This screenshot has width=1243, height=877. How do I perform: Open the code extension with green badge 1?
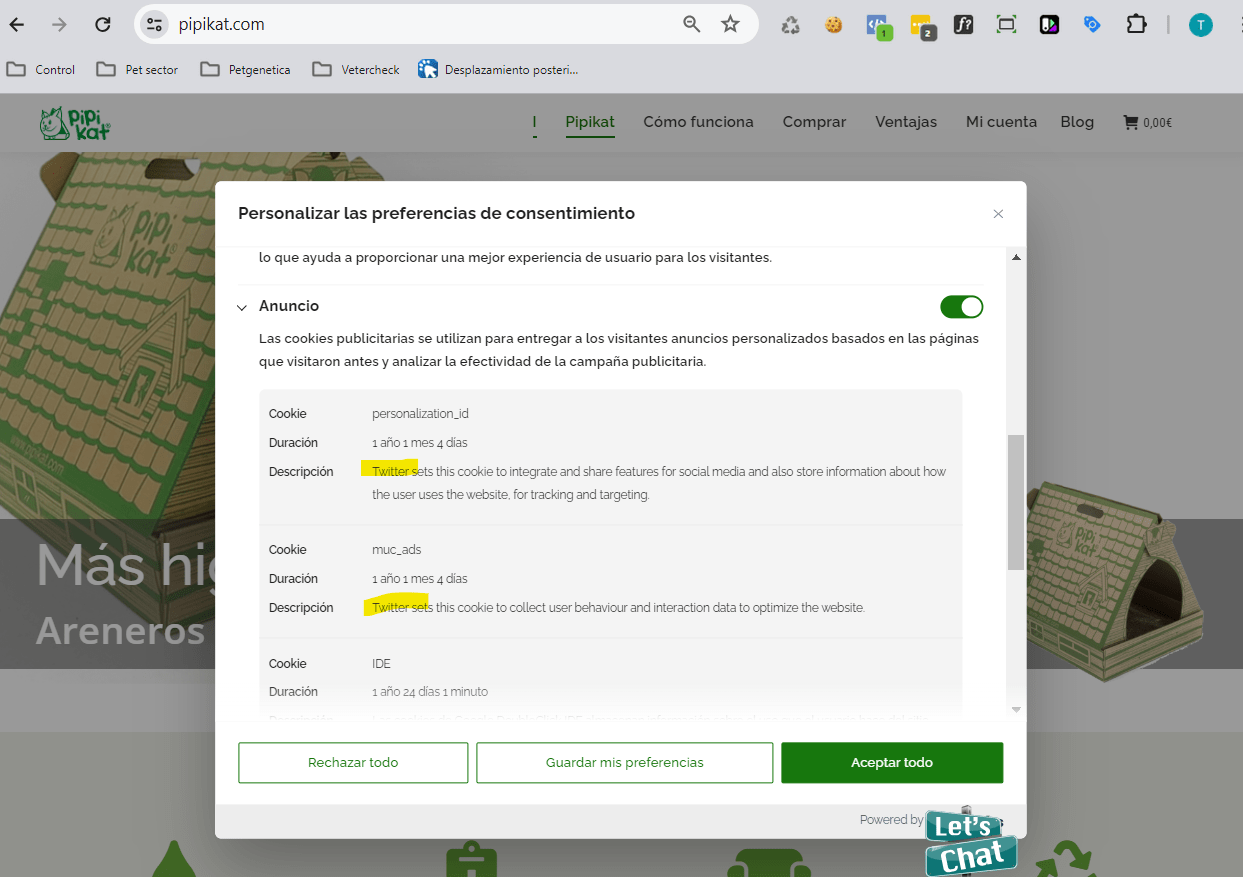[x=878, y=26]
